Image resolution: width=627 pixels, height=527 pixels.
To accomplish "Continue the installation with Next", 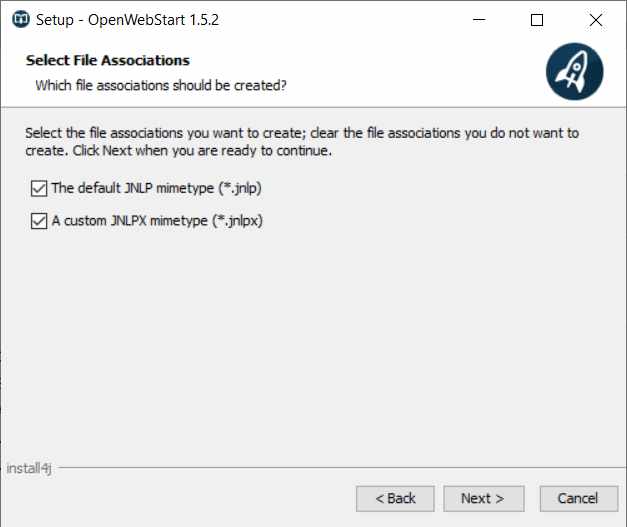I will pos(483,499).
